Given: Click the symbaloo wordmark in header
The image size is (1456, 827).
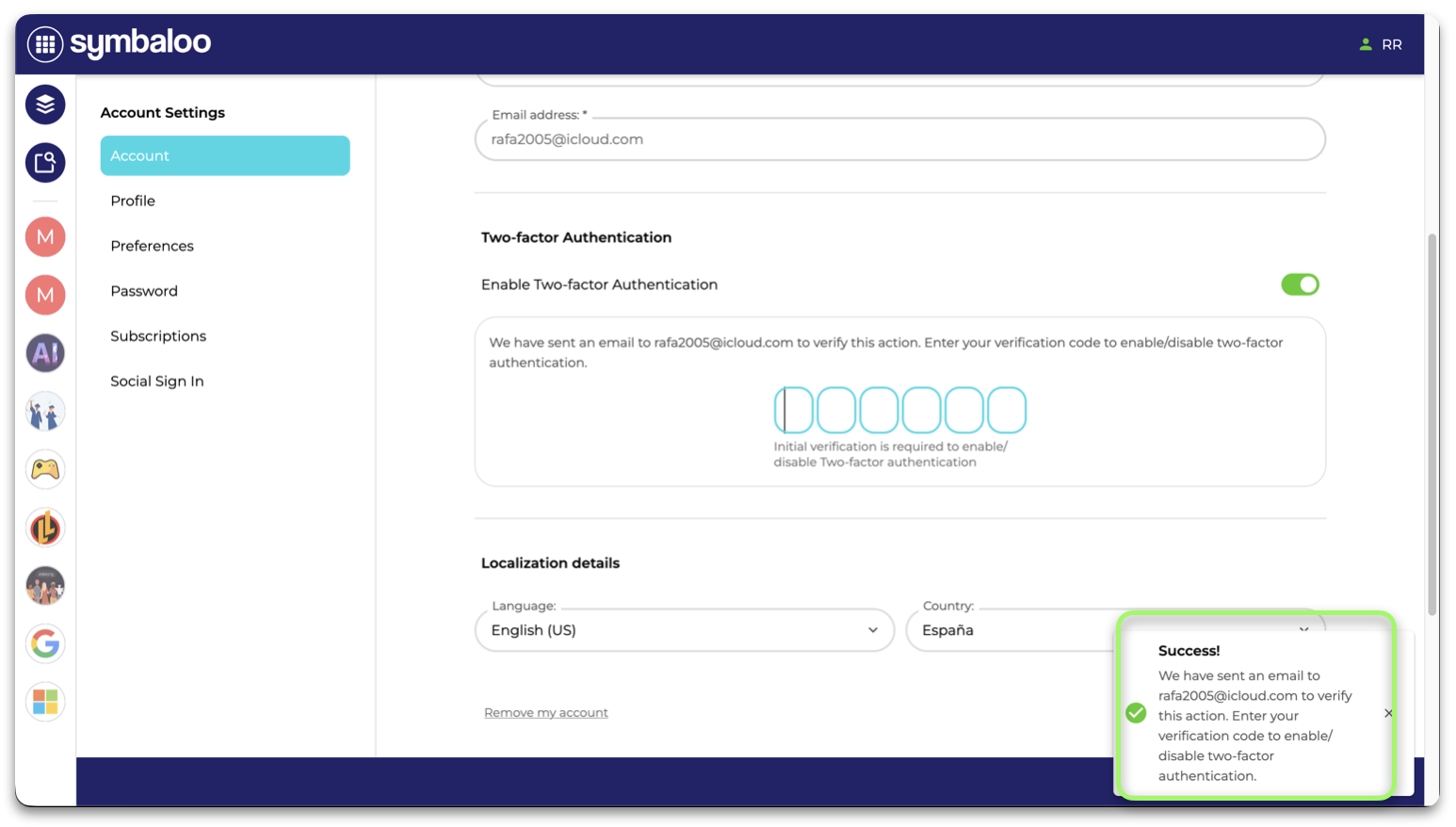Looking at the screenshot, I should point(140,42).
